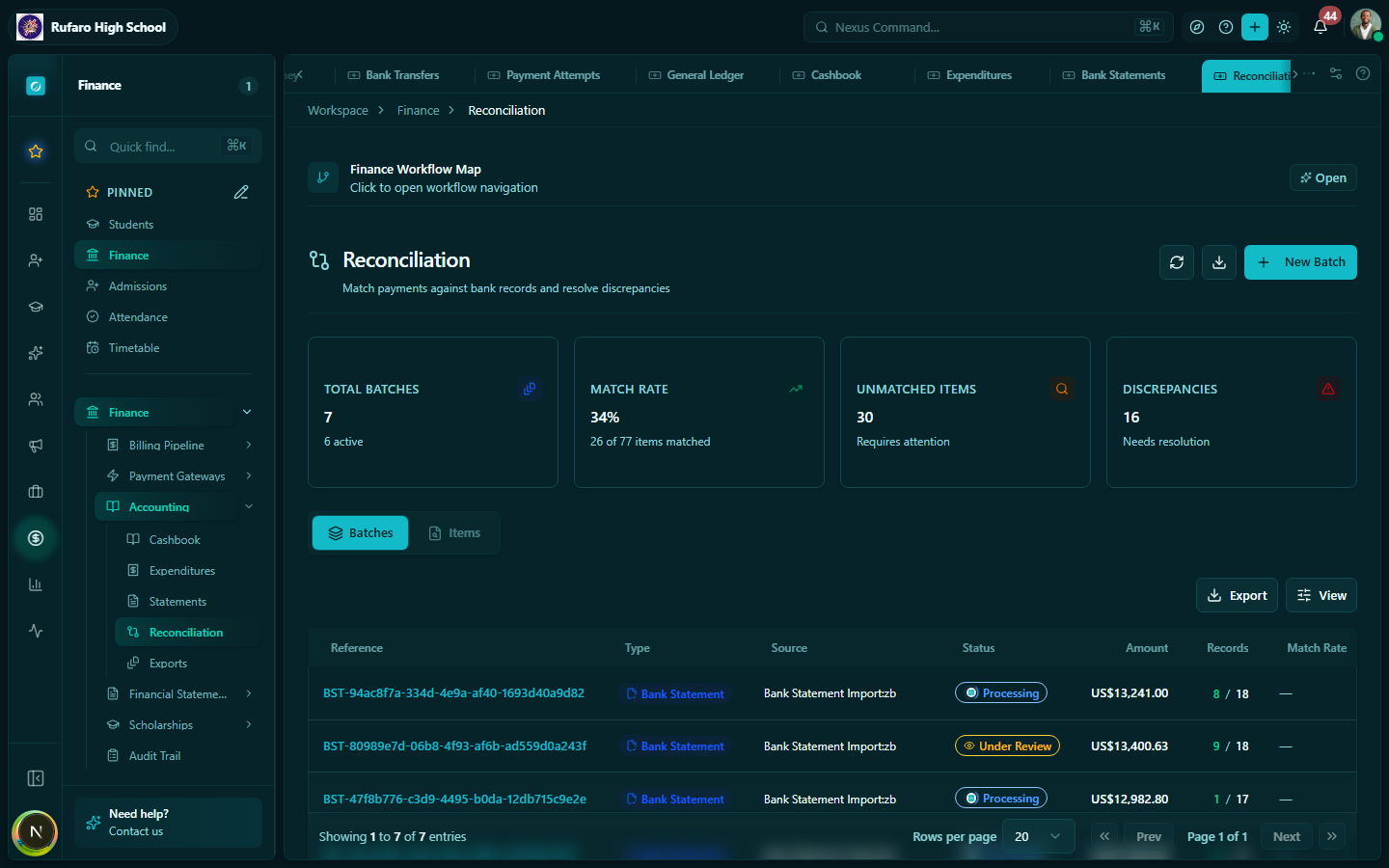Open batch BST-94ac8f7a reference link

[453, 693]
